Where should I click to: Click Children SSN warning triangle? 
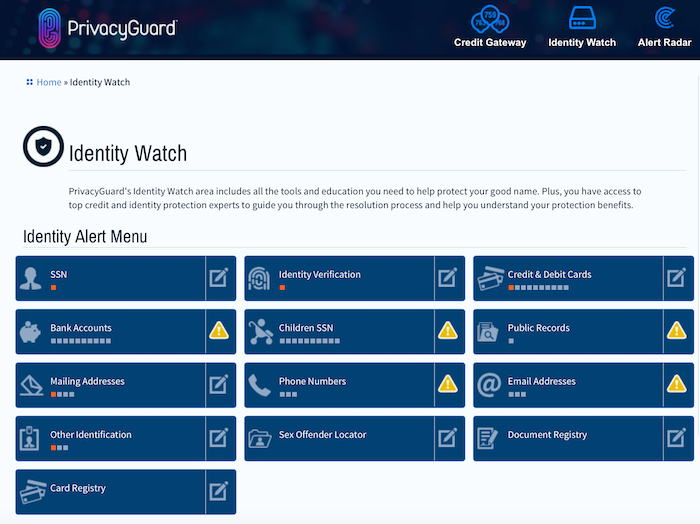(447, 331)
